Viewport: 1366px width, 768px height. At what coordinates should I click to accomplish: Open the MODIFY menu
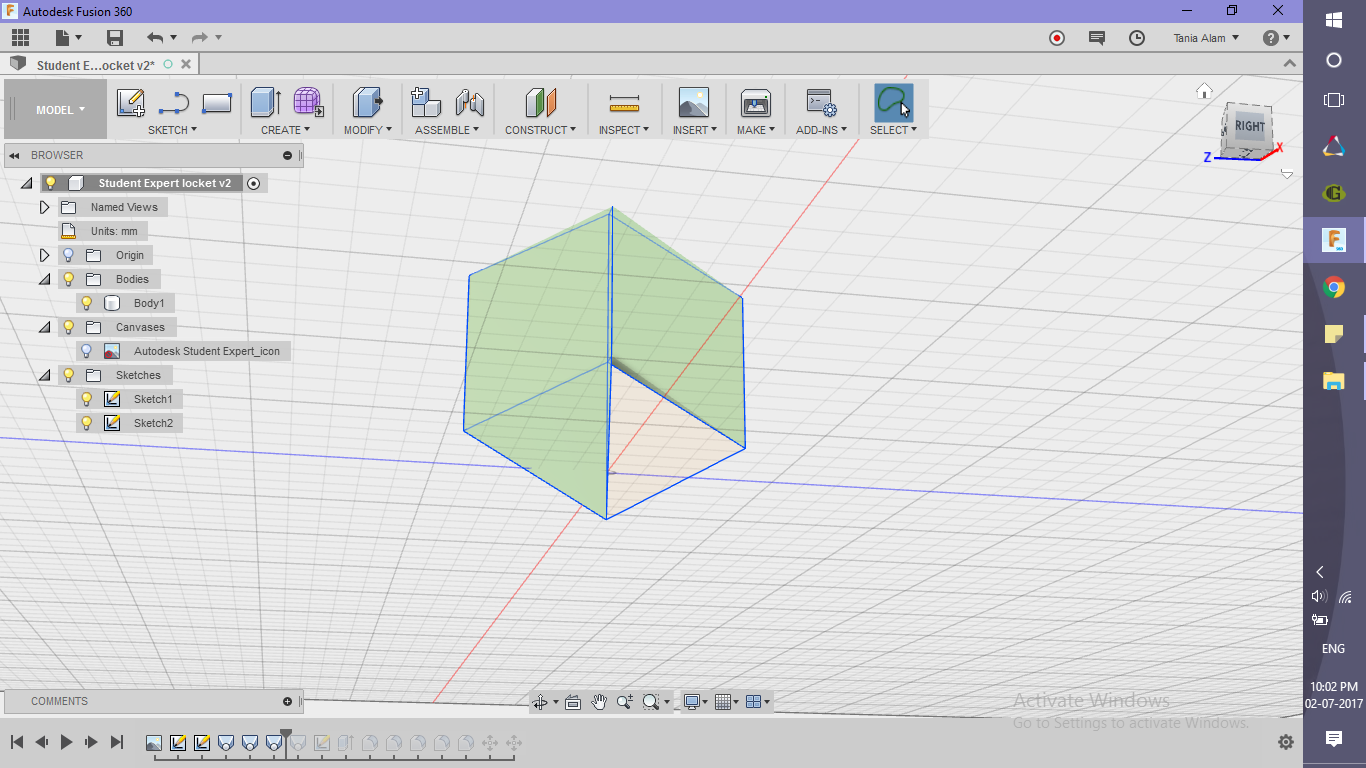pyautogui.click(x=367, y=130)
